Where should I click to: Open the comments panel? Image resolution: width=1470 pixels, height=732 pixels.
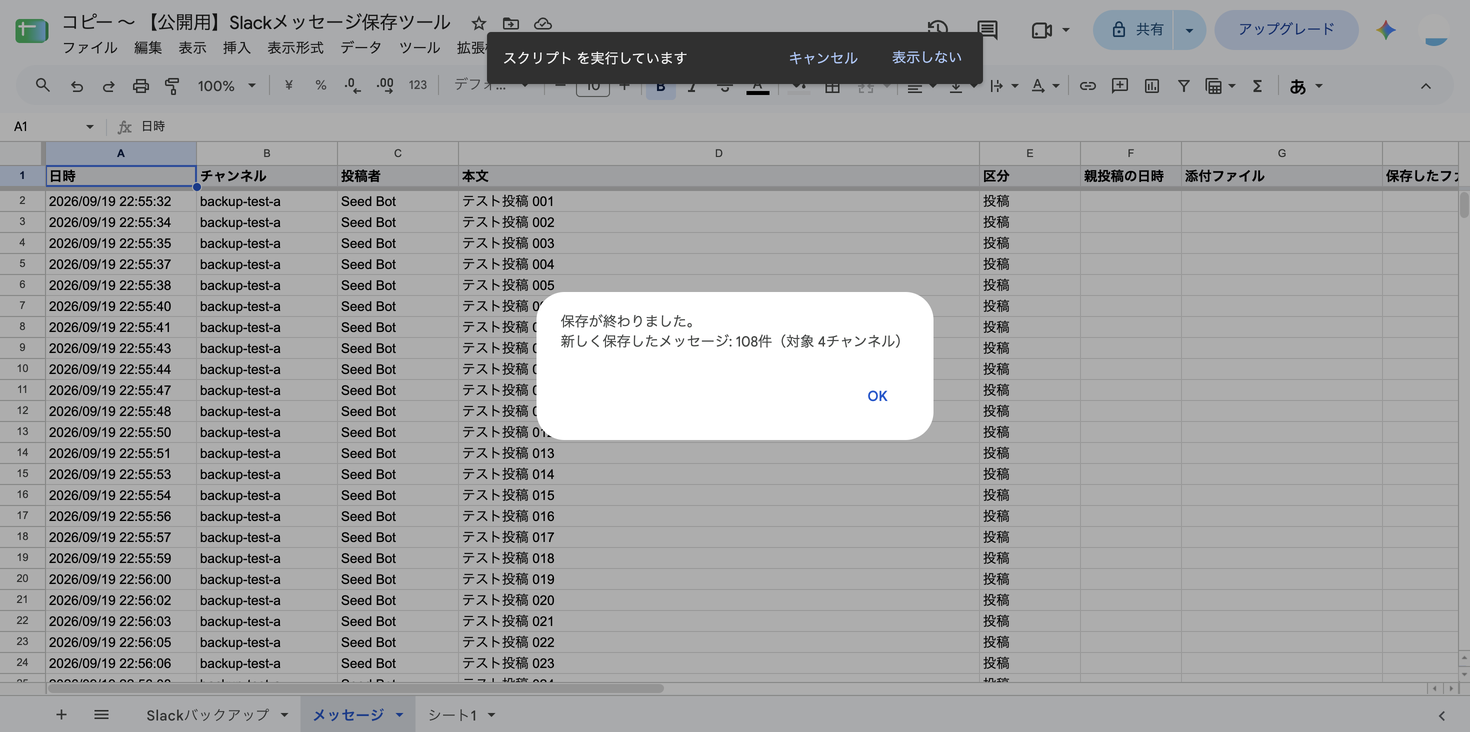(x=987, y=29)
